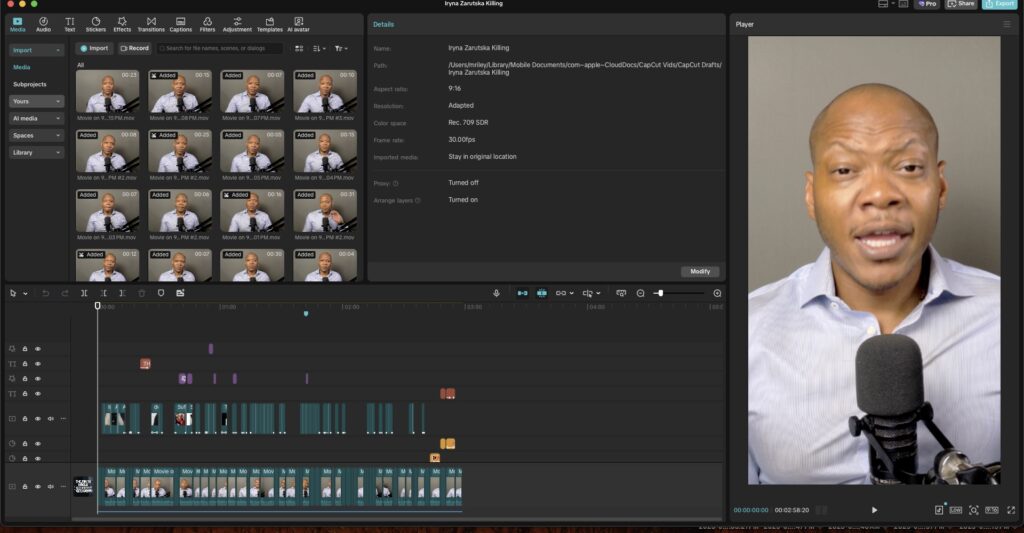Open the AI avatar tab icon
1024x533 pixels.
pos(298,24)
